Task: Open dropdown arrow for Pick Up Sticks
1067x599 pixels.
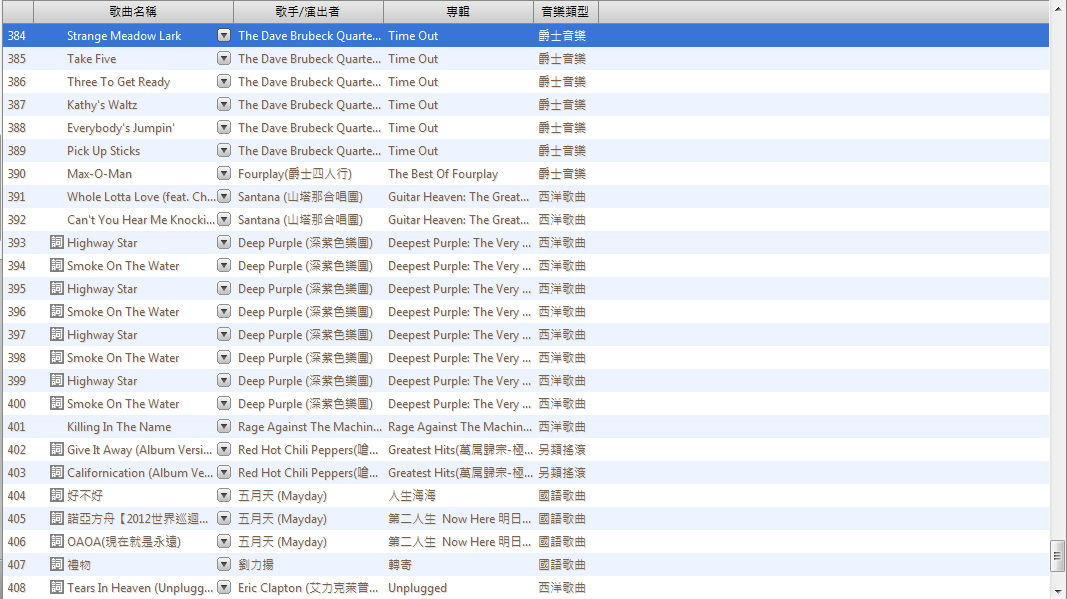Action: tap(224, 150)
